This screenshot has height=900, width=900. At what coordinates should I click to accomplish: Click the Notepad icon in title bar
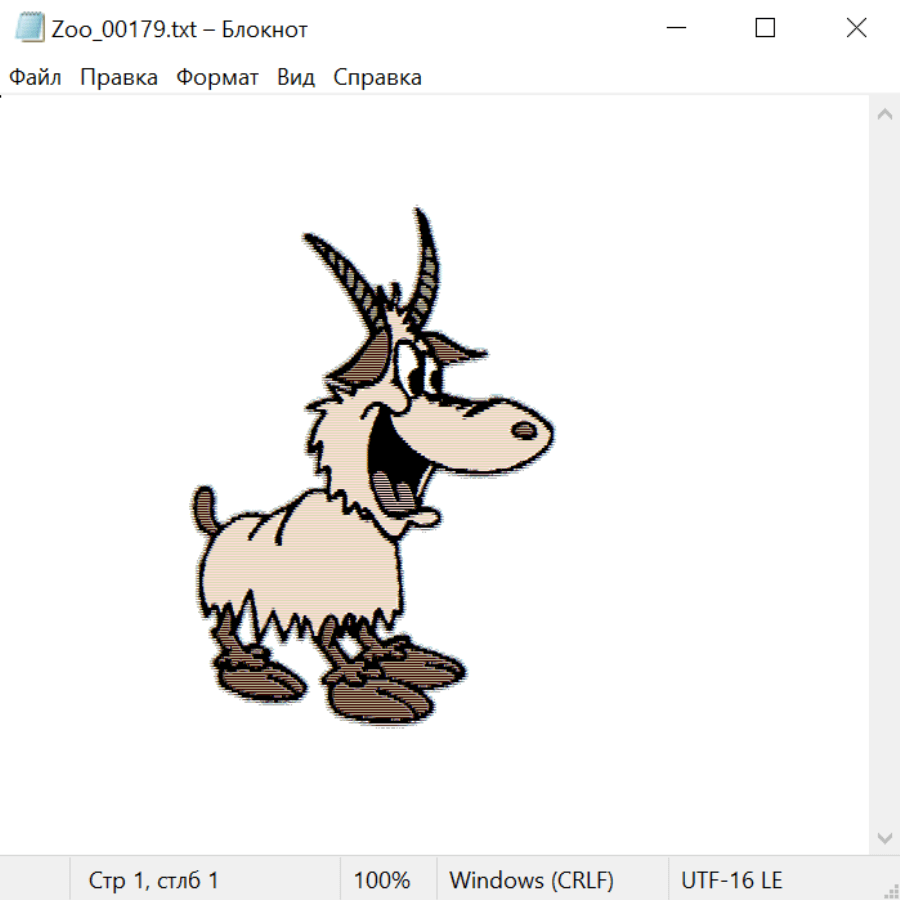30,28
